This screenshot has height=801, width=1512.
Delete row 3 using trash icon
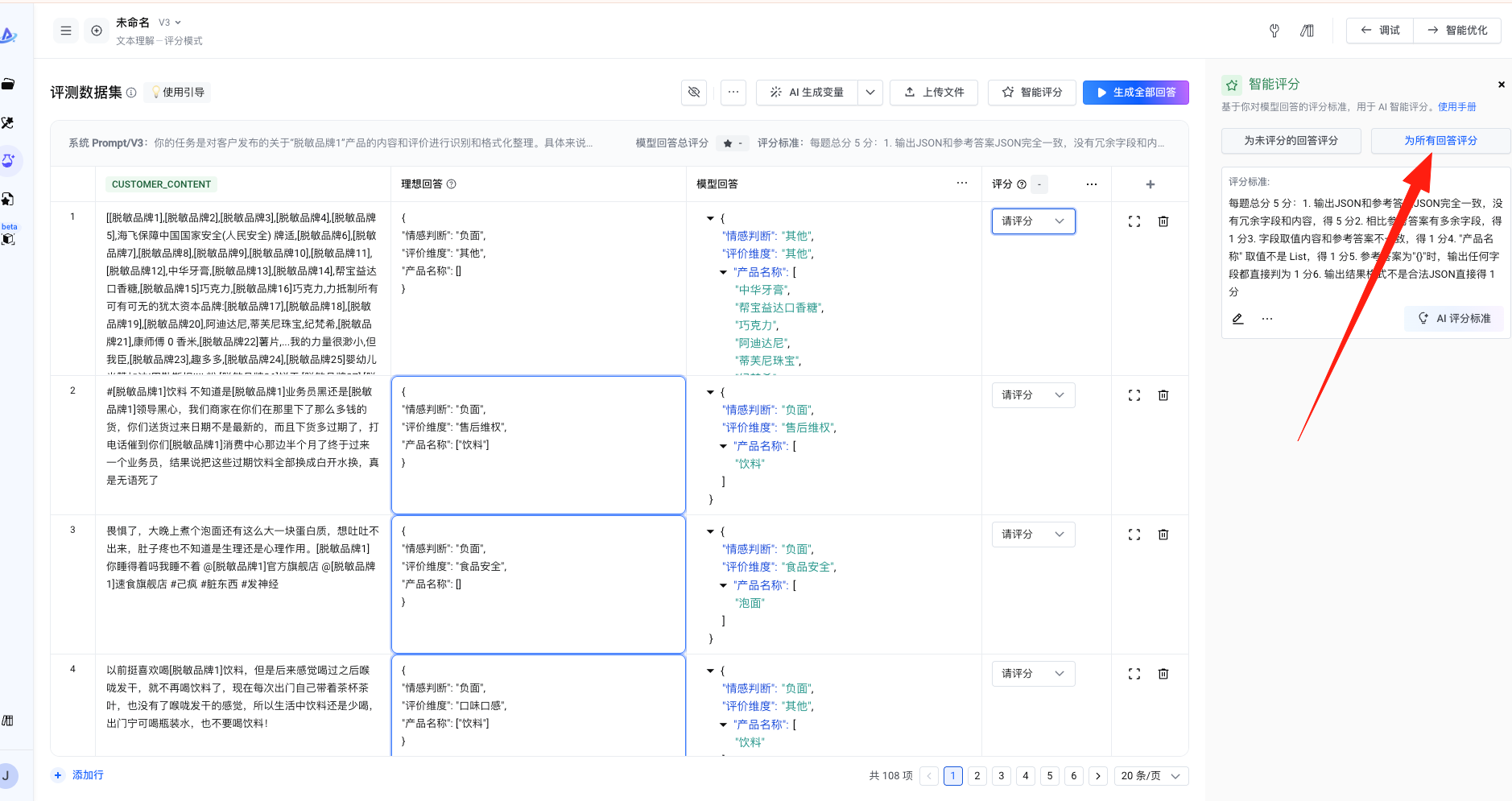tap(1163, 535)
